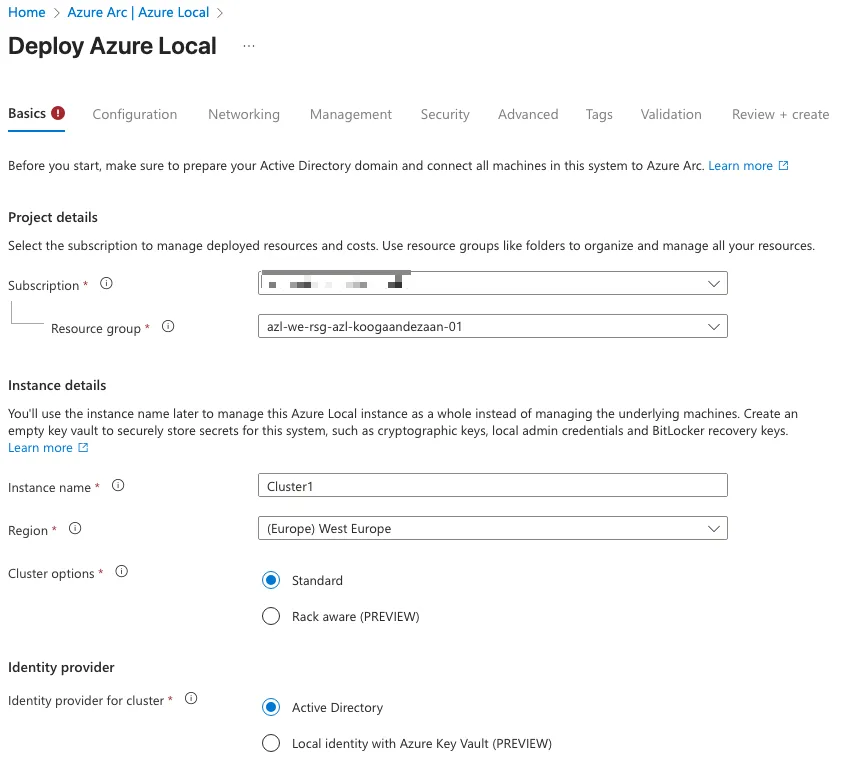Open the Region dropdown

(492, 528)
